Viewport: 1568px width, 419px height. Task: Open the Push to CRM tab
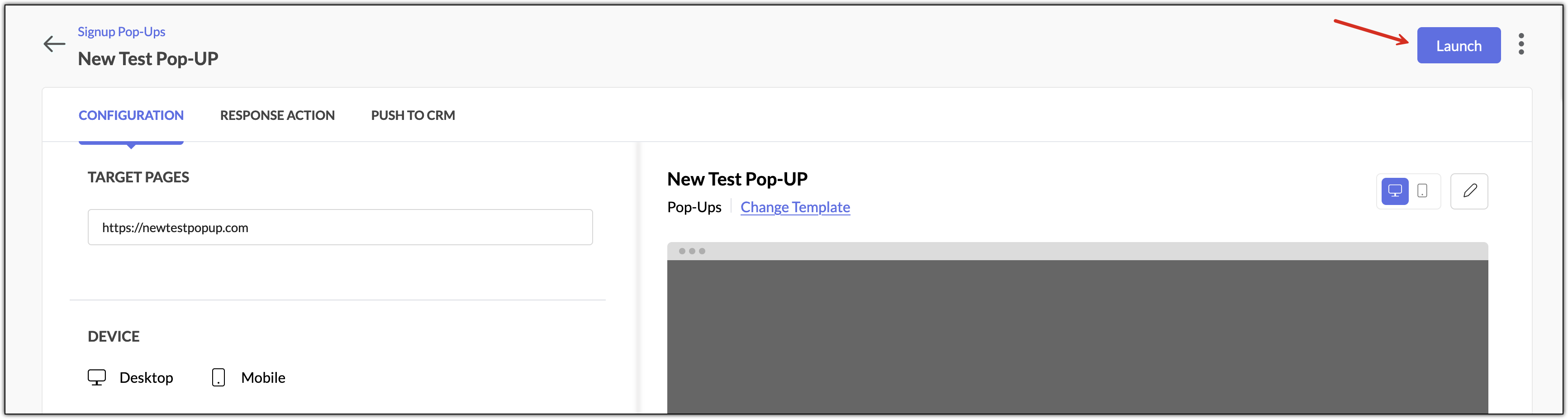click(413, 115)
